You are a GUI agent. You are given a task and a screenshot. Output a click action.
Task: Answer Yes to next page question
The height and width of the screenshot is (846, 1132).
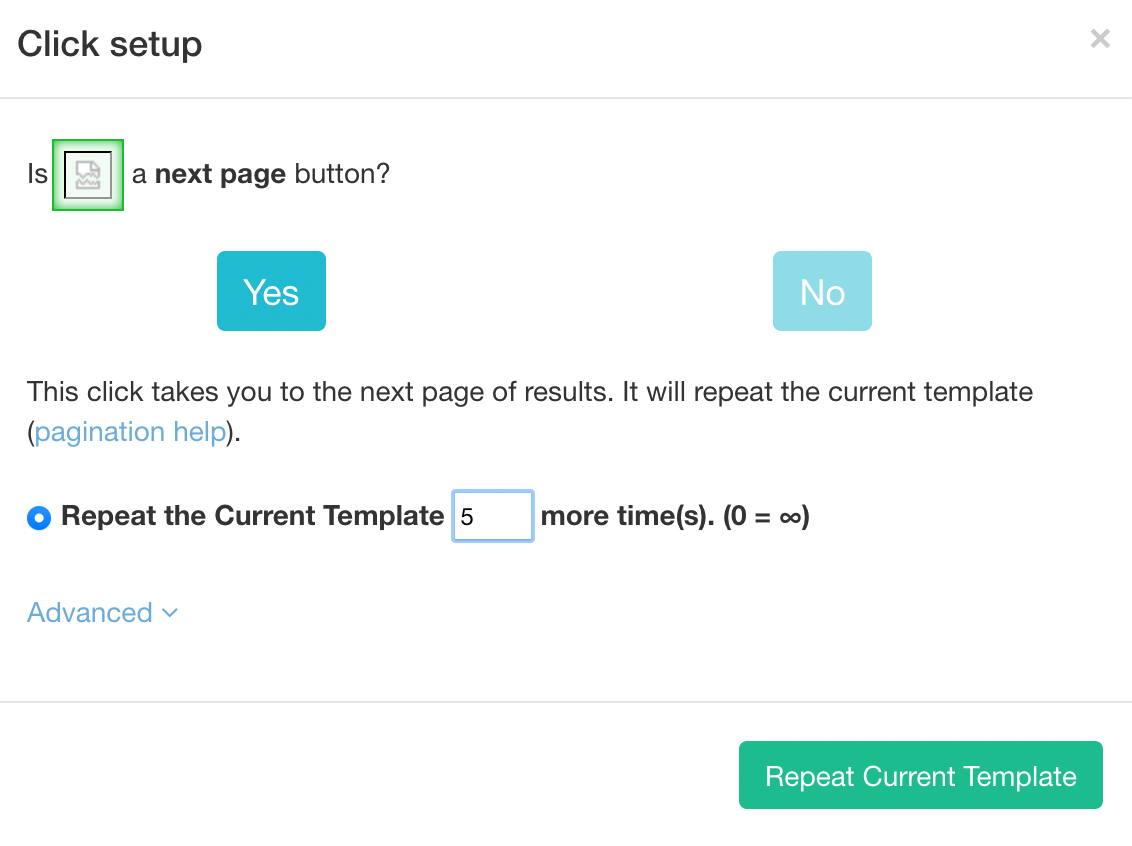[271, 291]
